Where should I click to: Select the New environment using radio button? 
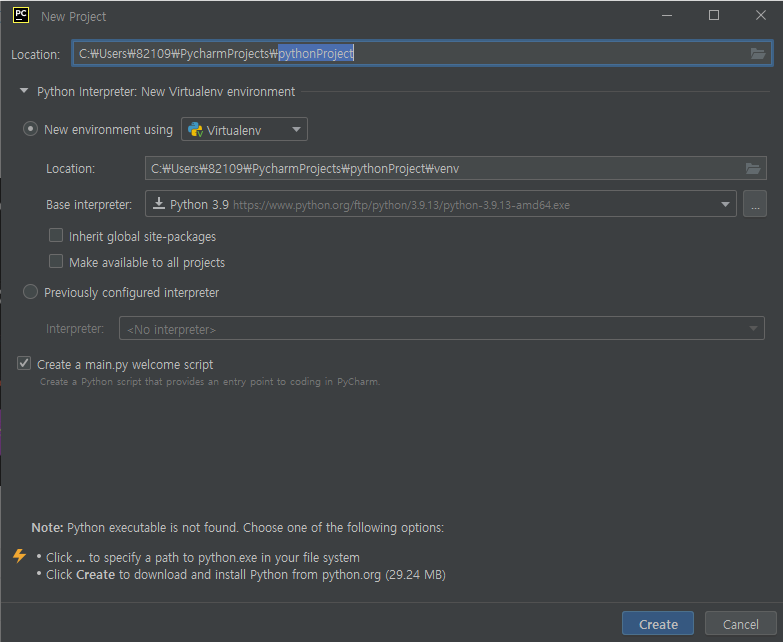coord(30,129)
